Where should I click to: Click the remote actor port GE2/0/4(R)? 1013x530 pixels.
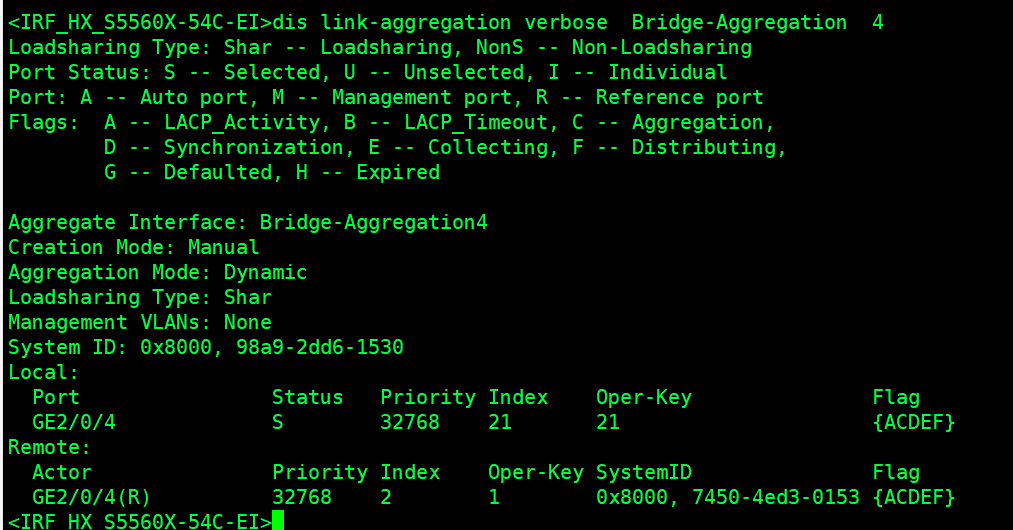92,497
